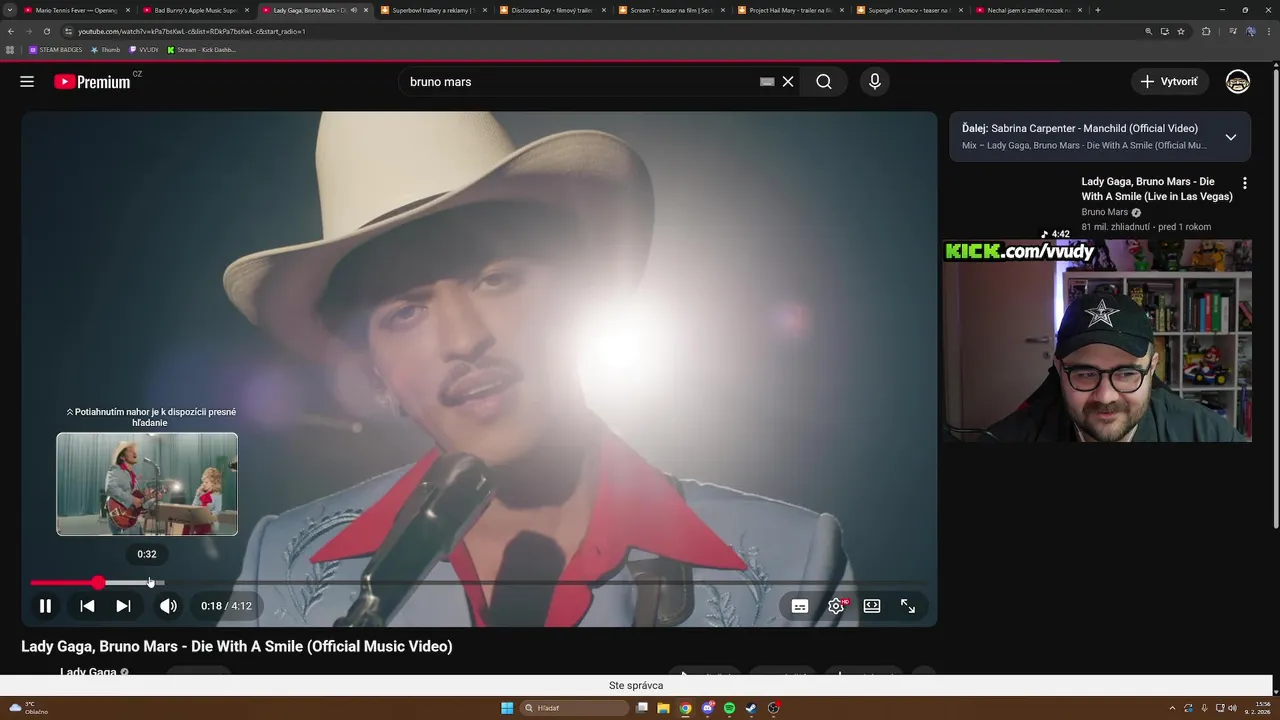Click the red progress scrubber handle
This screenshot has width=1280, height=720.
pyautogui.click(x=98, y=583)
